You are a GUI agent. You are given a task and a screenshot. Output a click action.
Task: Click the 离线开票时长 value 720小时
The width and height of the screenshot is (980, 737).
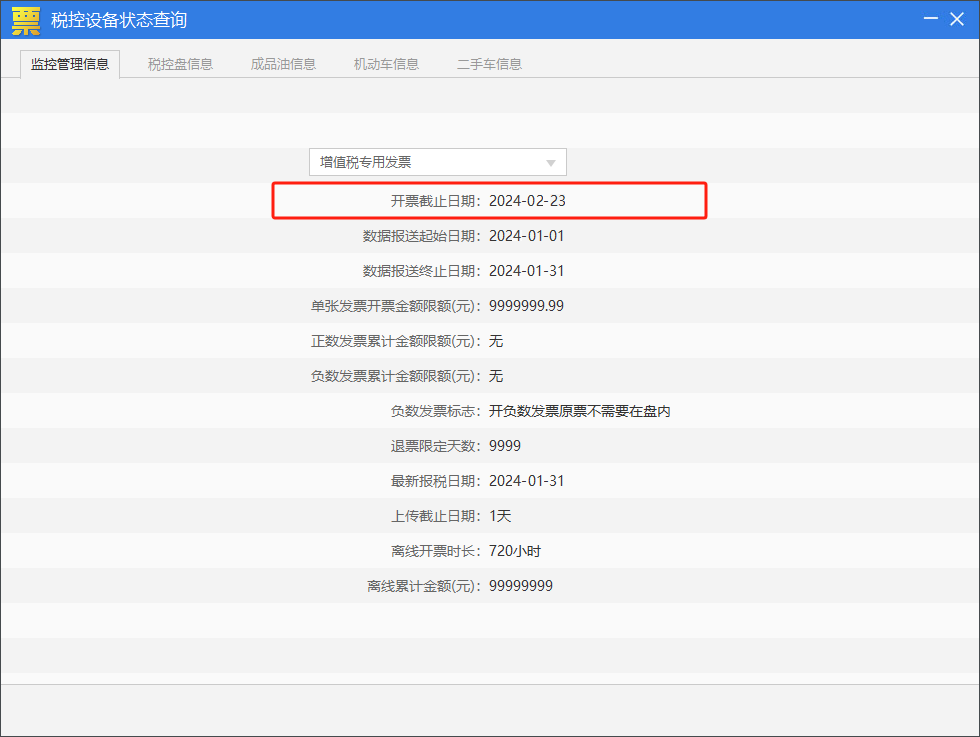[x=515, y=551]
